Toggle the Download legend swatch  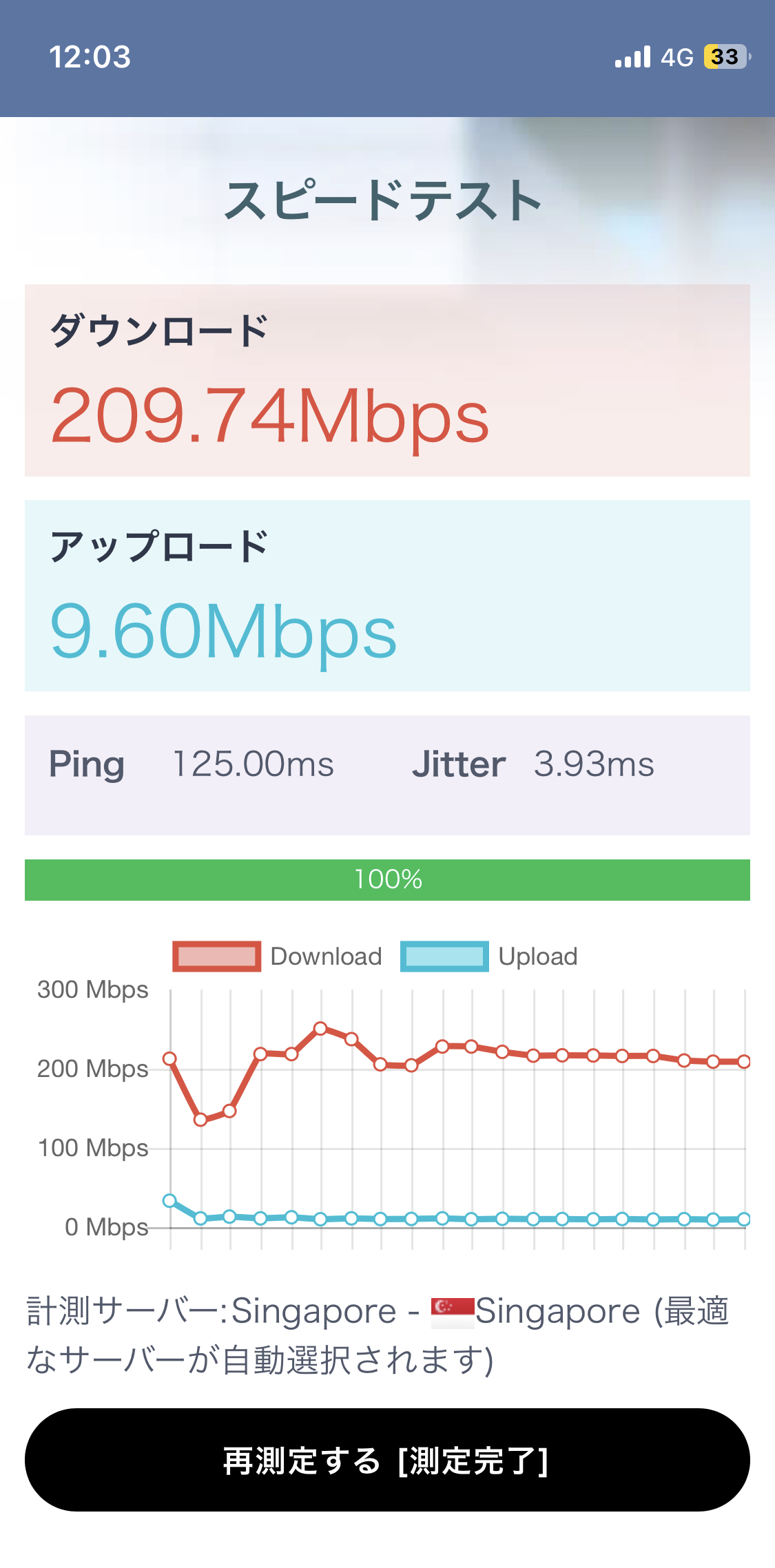[216, 957]
